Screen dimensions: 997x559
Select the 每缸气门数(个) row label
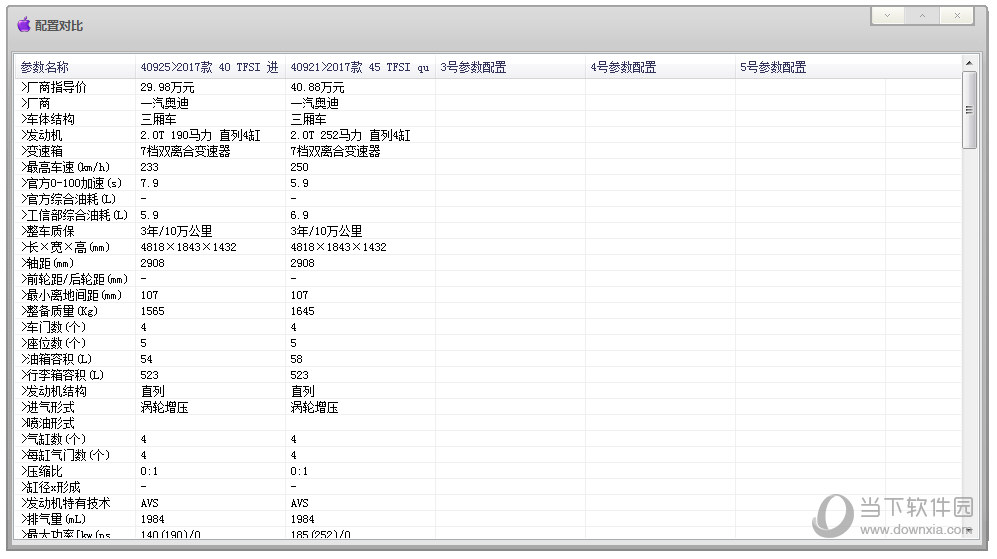[65, 455]
